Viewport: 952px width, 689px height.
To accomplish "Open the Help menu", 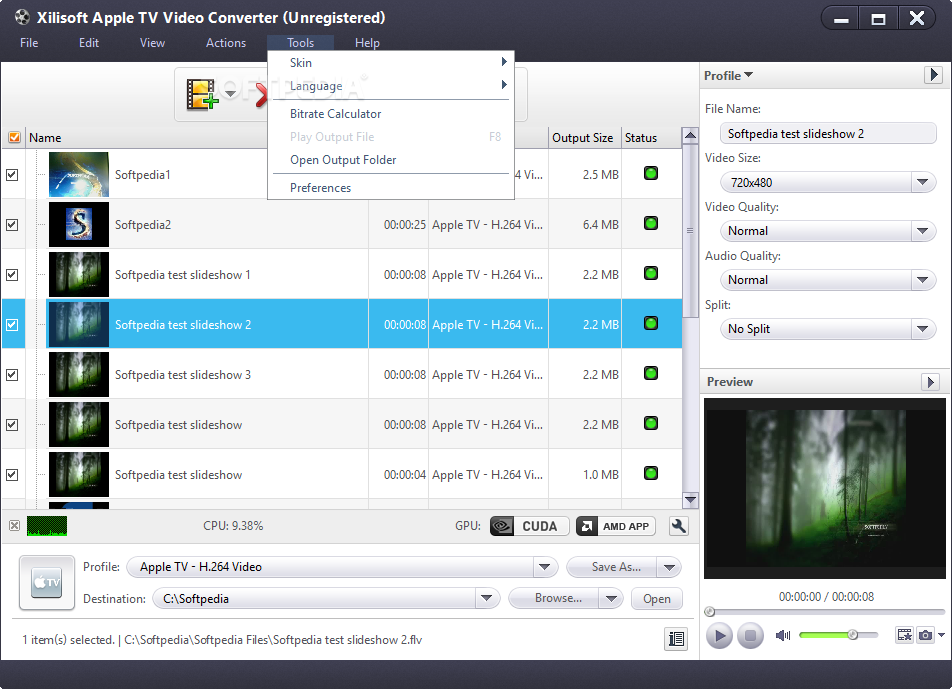I will [x=367, y=43].
